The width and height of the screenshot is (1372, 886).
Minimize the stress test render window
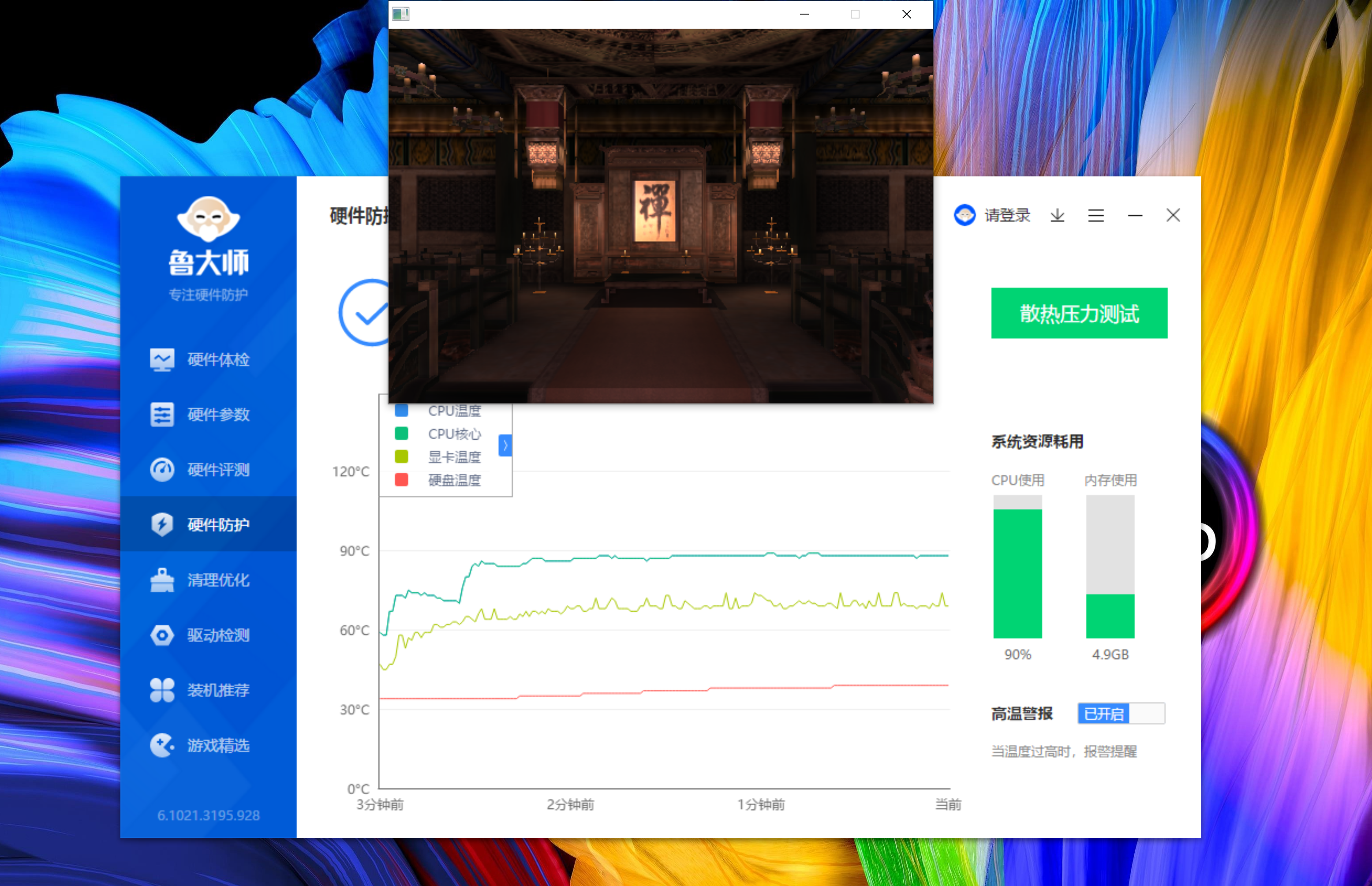click(x=804, y=14)
